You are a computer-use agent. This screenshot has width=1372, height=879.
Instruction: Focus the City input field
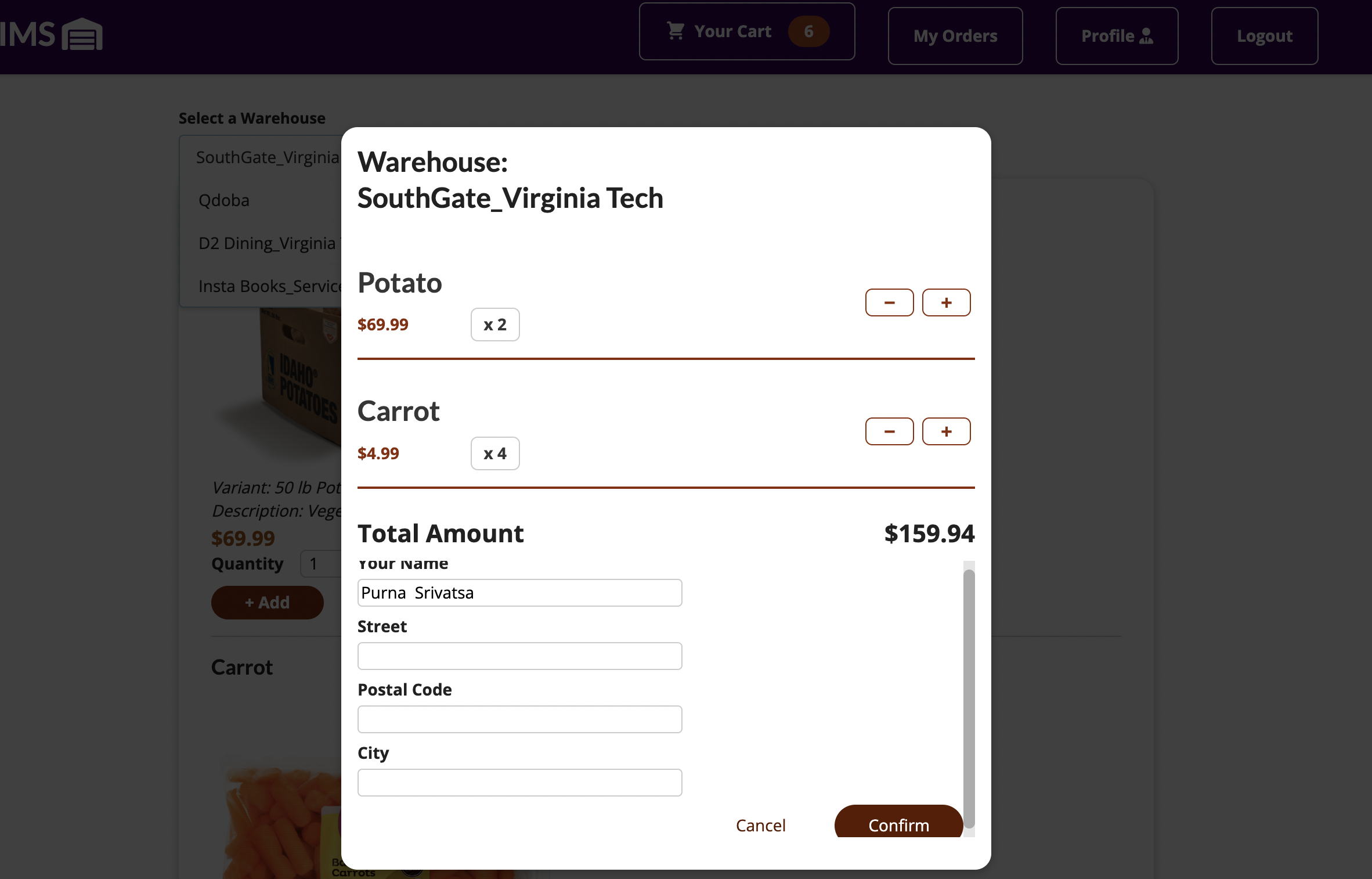pyautogui.click(x=519, y=783)
